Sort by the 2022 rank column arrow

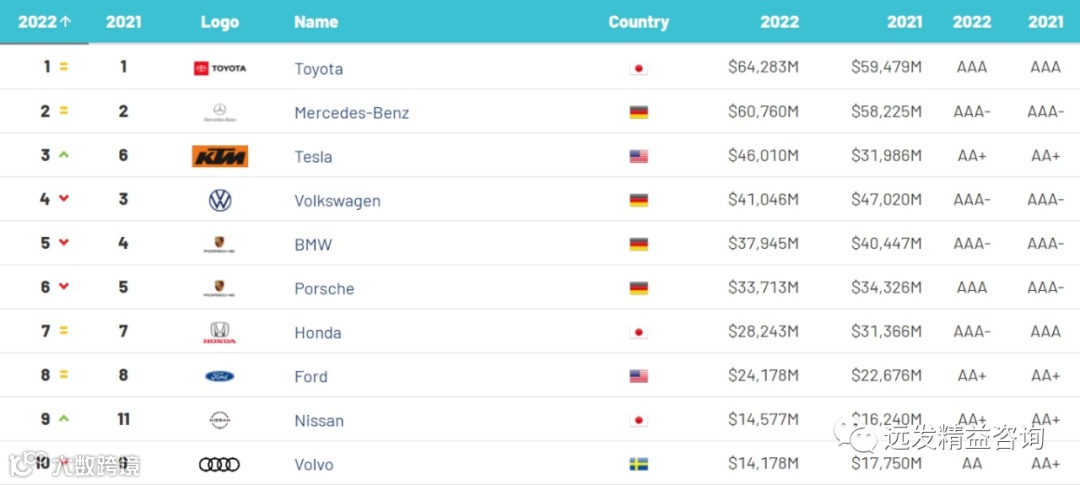point(66,22)
